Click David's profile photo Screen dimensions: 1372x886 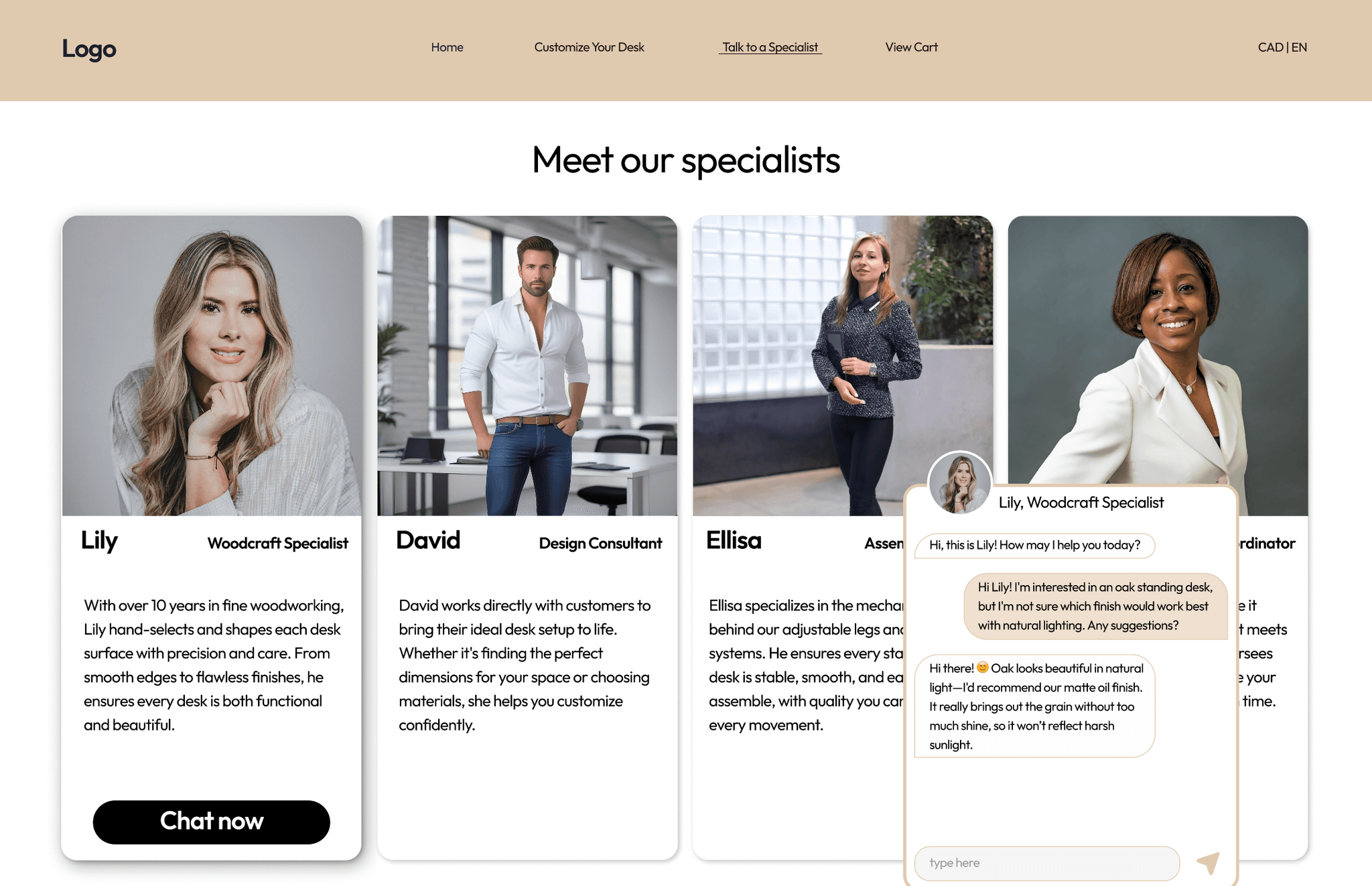click(x=527, y=366)
